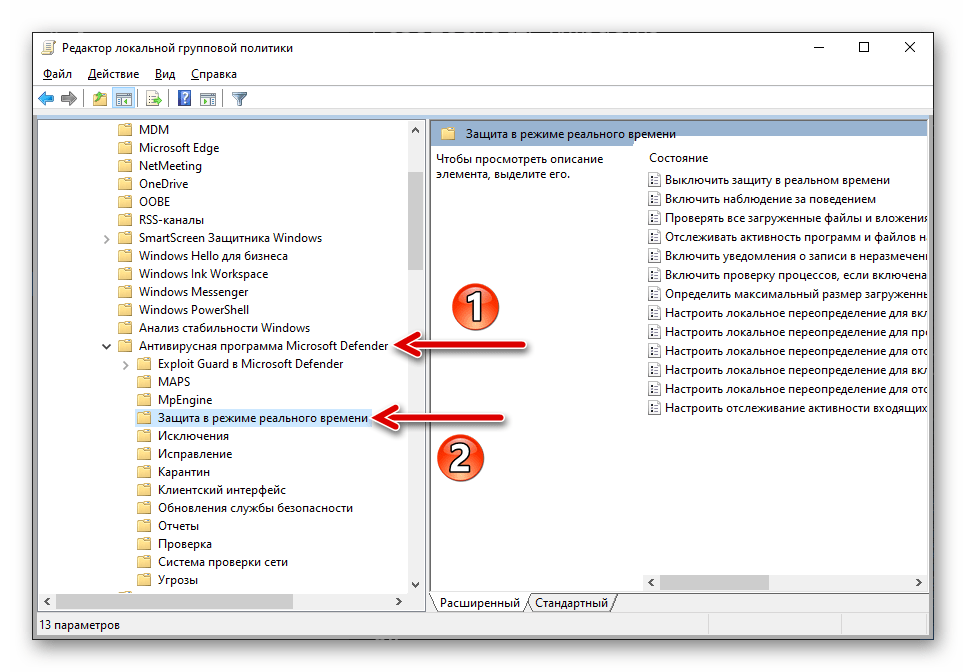Click the tree pane scroll left arrow

(47, 601)
